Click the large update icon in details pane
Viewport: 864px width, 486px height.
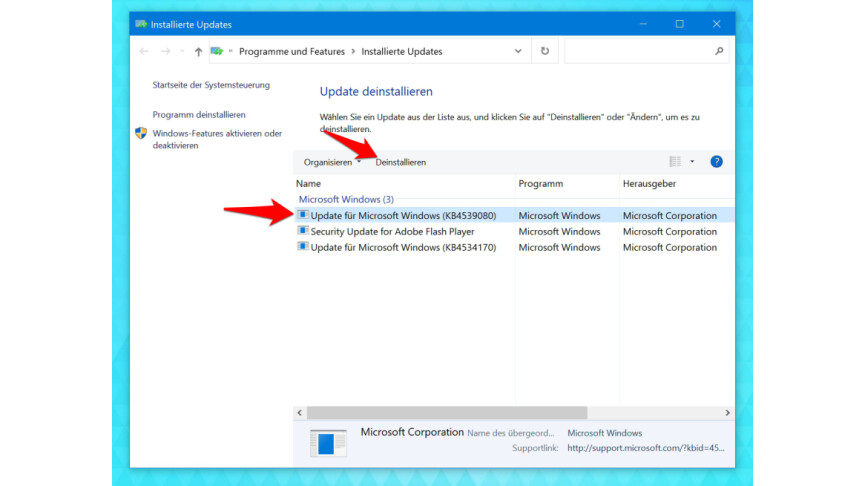click(x=328, y=442)
